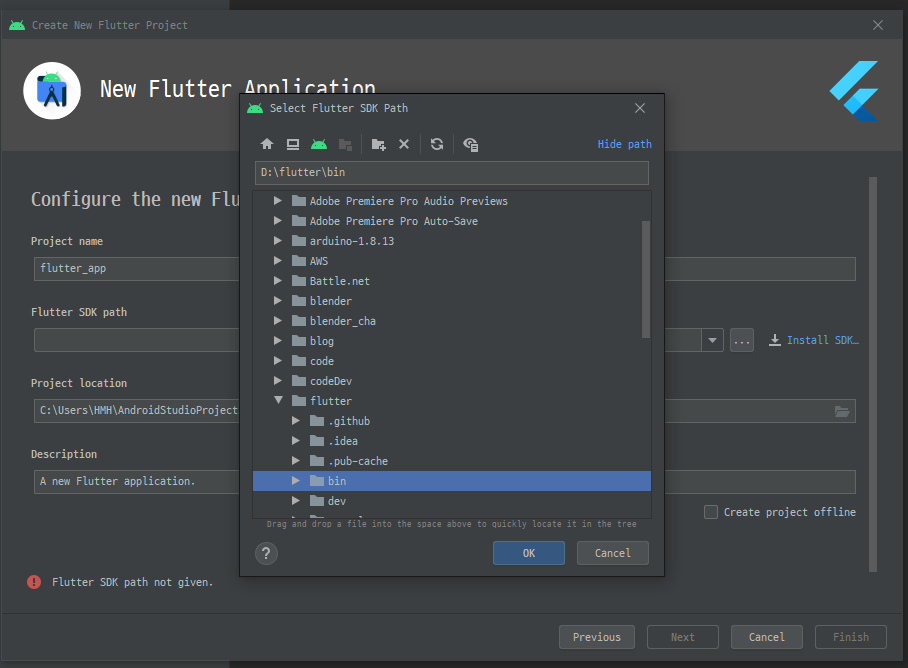908x668 pixels.
Task: Select blender folder in tree
Action: [x=331, y=301]
